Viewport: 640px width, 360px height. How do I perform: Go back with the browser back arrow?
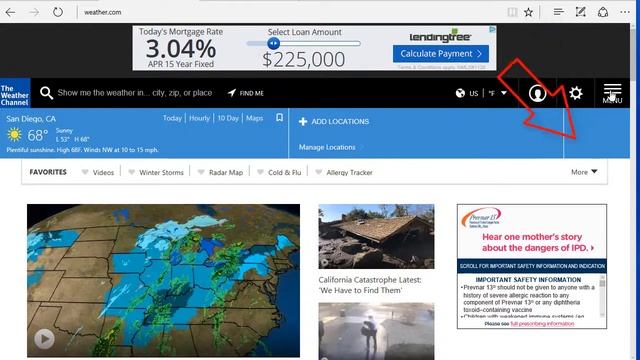[10, 12]
